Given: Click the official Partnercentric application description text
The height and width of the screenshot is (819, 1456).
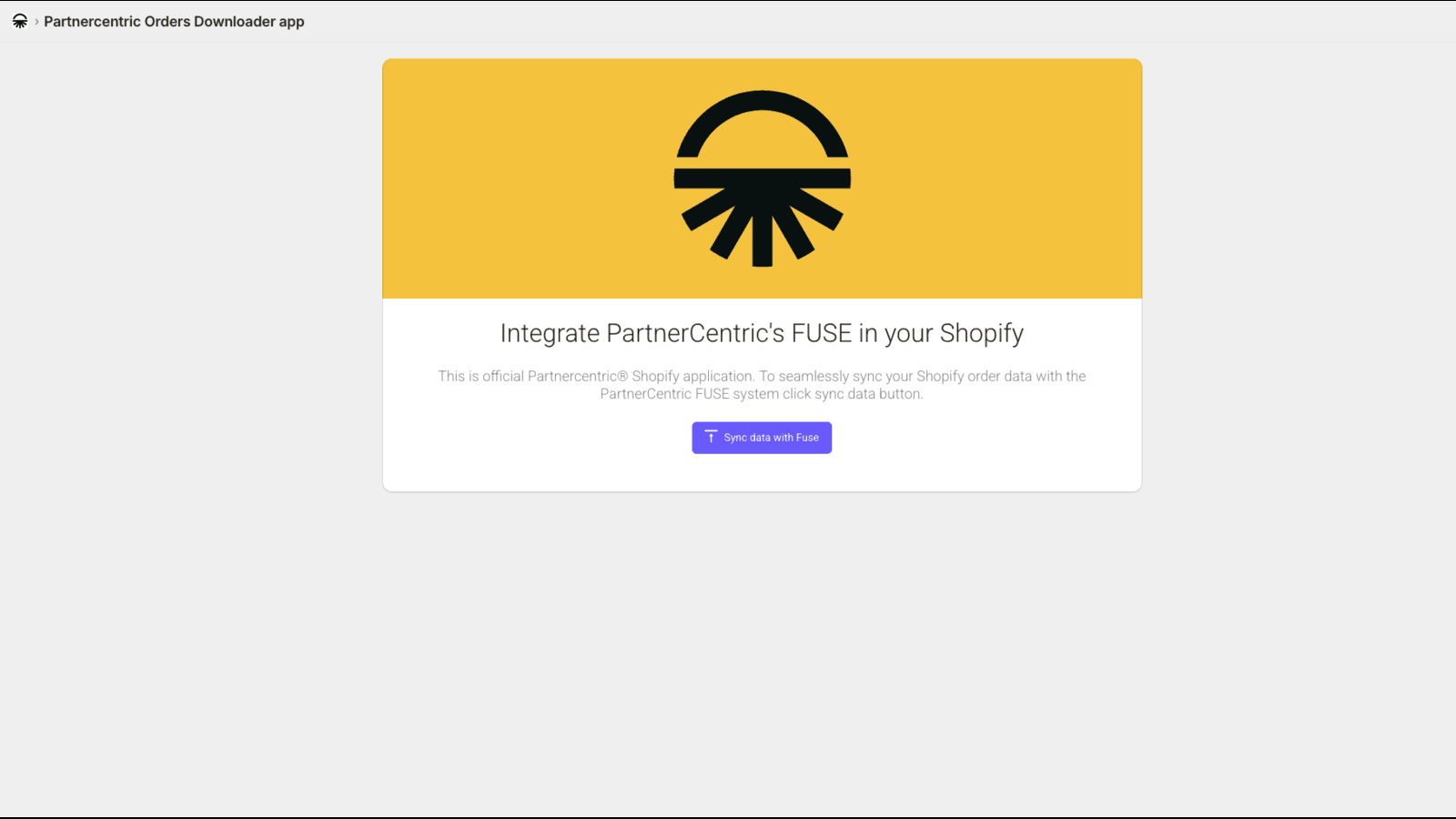Looking at the screenshot, I should [x=762, y=385].
